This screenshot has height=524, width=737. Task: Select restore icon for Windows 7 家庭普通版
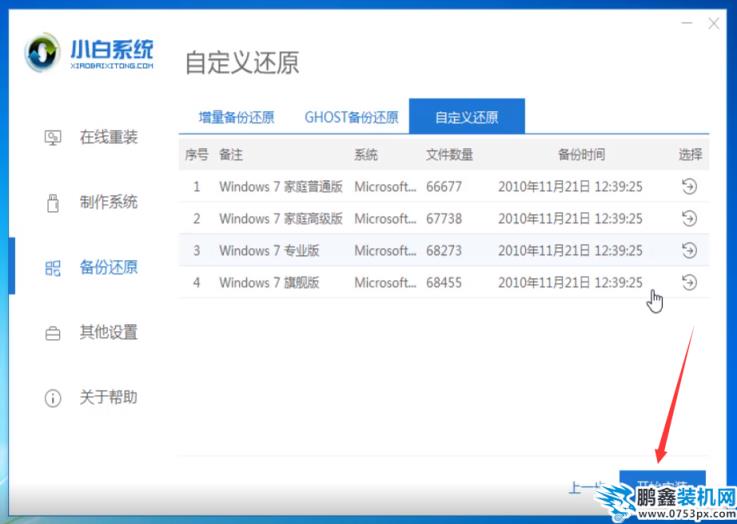point(689,187)
